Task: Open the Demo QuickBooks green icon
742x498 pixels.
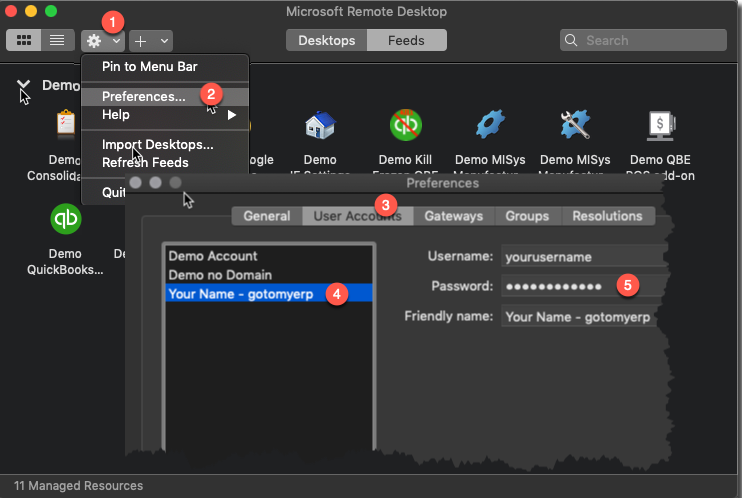Action: [66, 219]
